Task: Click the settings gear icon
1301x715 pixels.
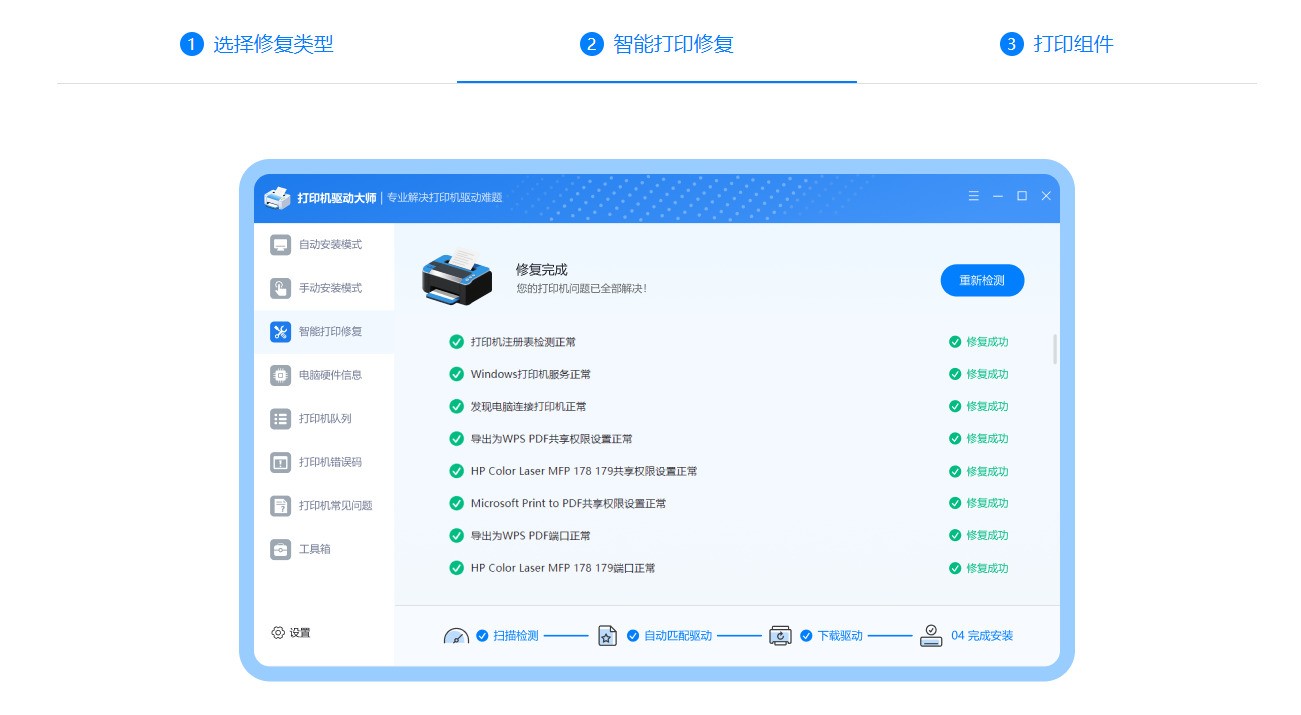Action: tap(278, 633)
